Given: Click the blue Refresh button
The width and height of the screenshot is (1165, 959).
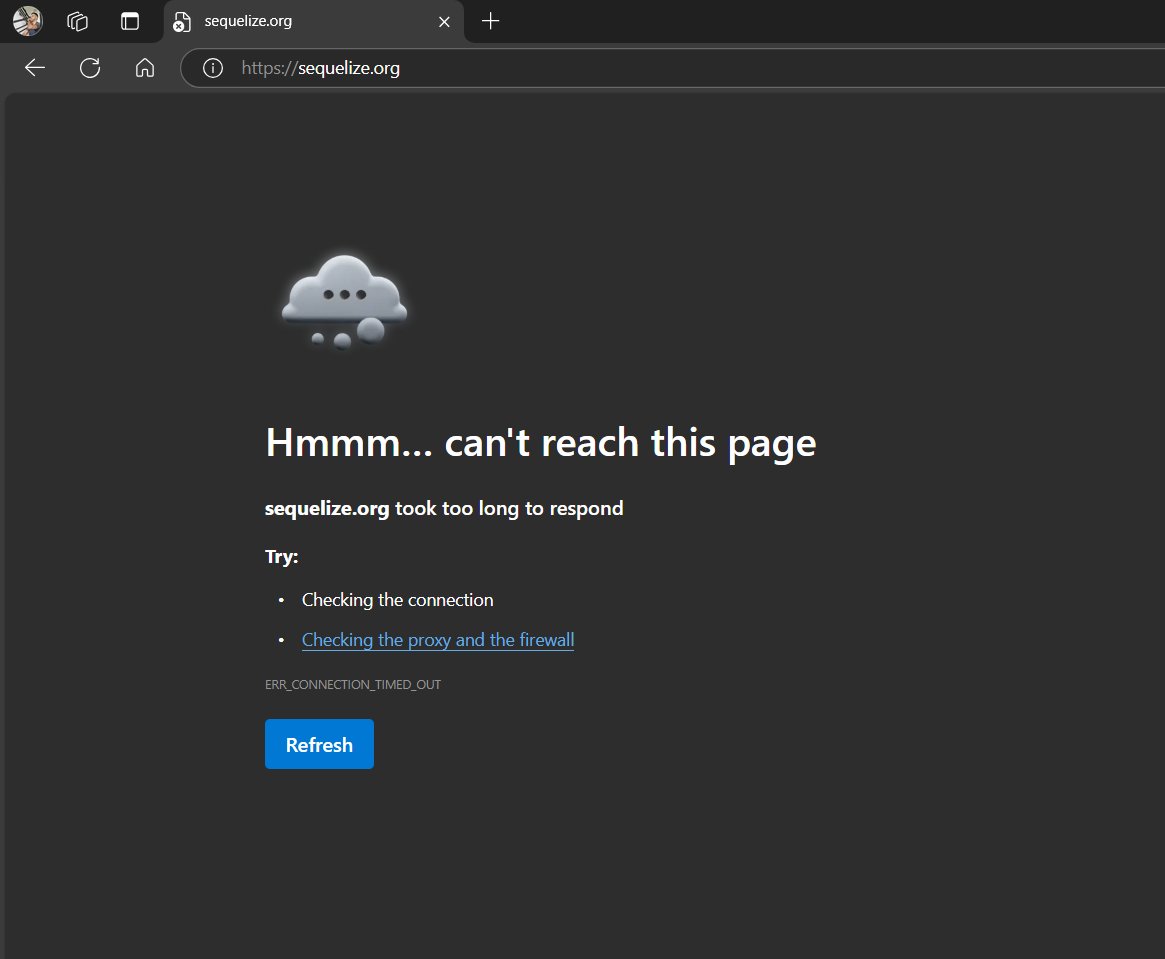Looking at the screenshot, I should [x=319, y=744].
